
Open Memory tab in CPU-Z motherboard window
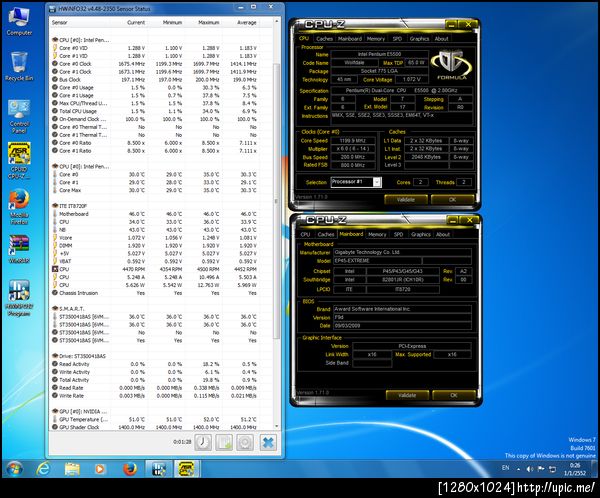coord(377,234)
